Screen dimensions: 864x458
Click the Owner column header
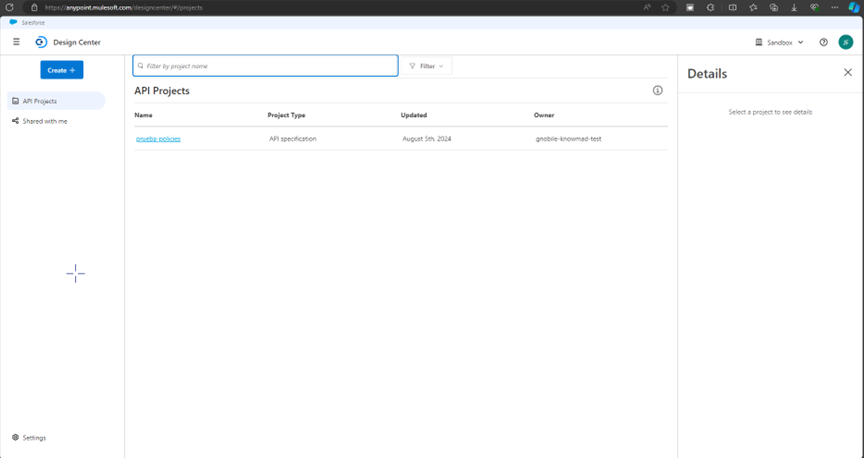tap(544, 115)
